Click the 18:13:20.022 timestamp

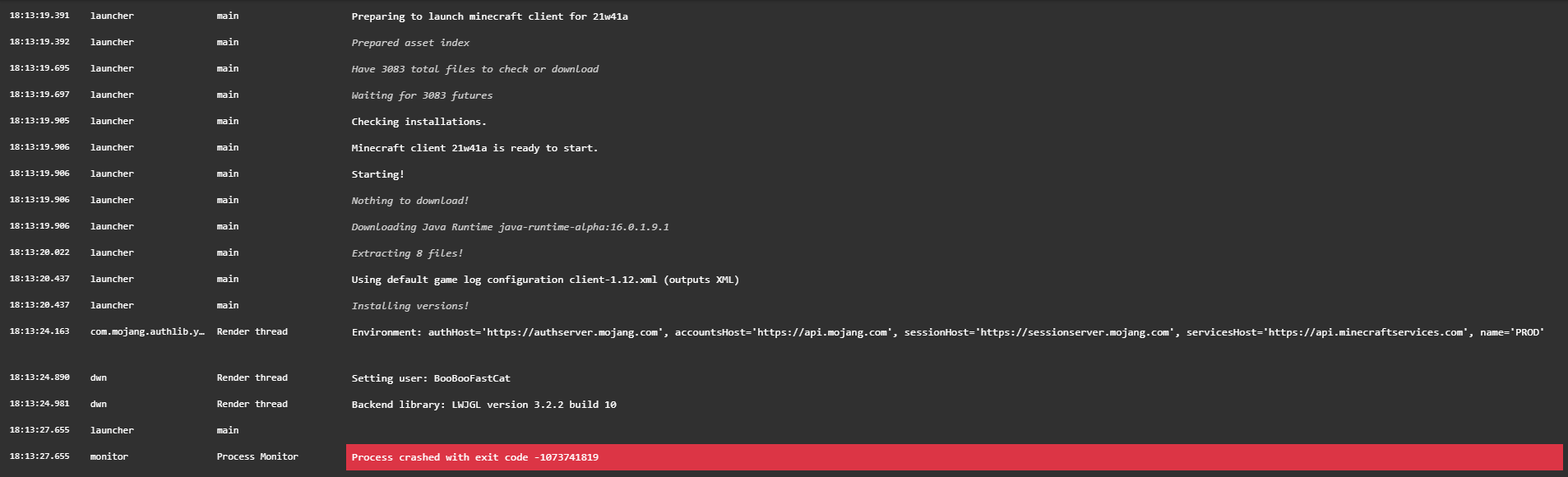pyautogui.click(x=39, y=252)
